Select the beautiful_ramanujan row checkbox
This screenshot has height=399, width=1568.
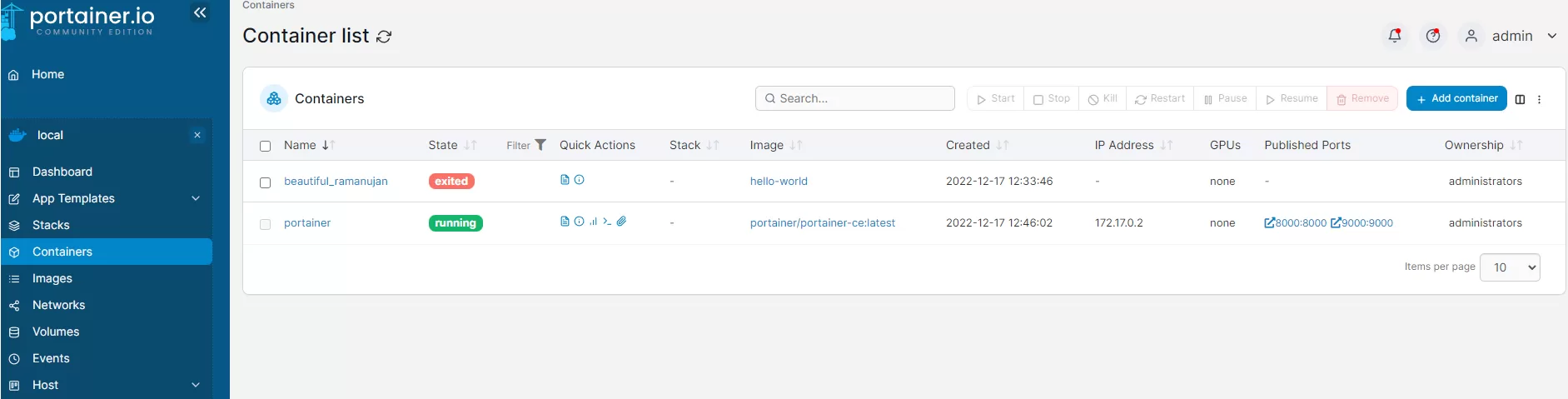pos(265,182)
